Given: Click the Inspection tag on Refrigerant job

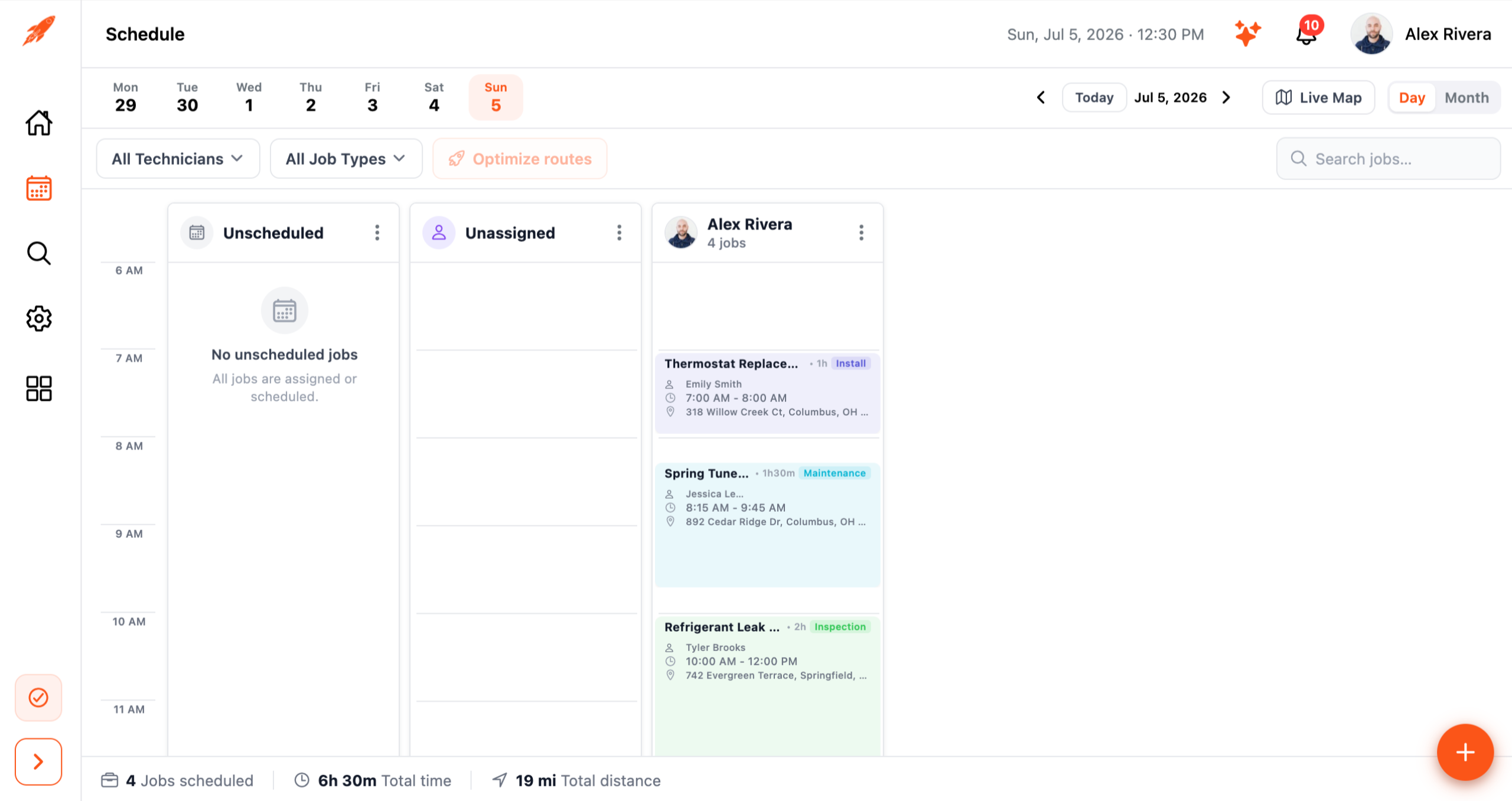Looking at the screenshot, I should click(840, 627).
